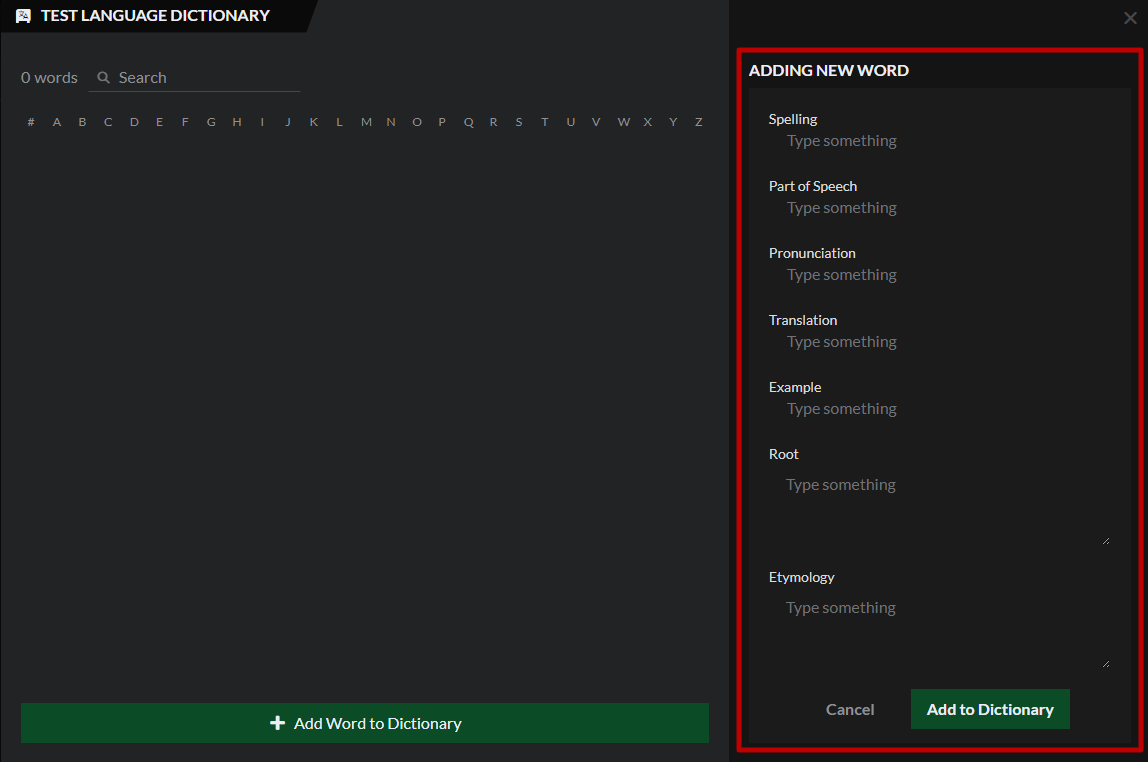Viewport: 1148px width, 762px height.
Task: Filter words by letter N
Action: (x=391, y=122)
